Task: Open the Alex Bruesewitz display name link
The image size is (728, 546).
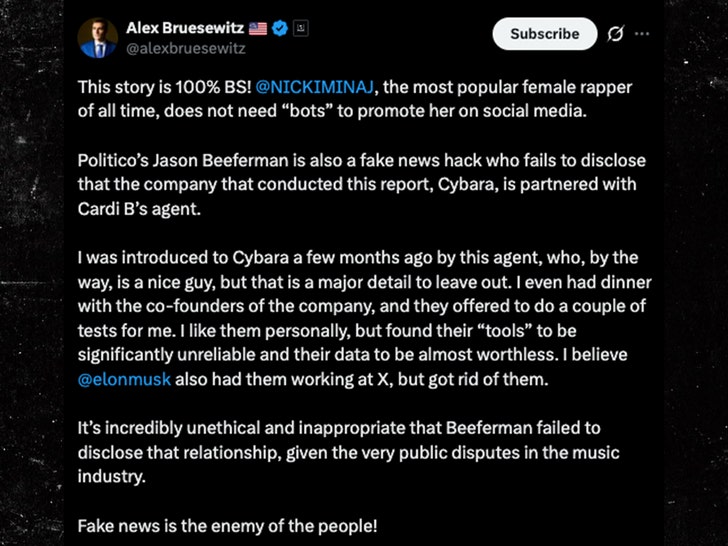Action: tap(183, 27)
